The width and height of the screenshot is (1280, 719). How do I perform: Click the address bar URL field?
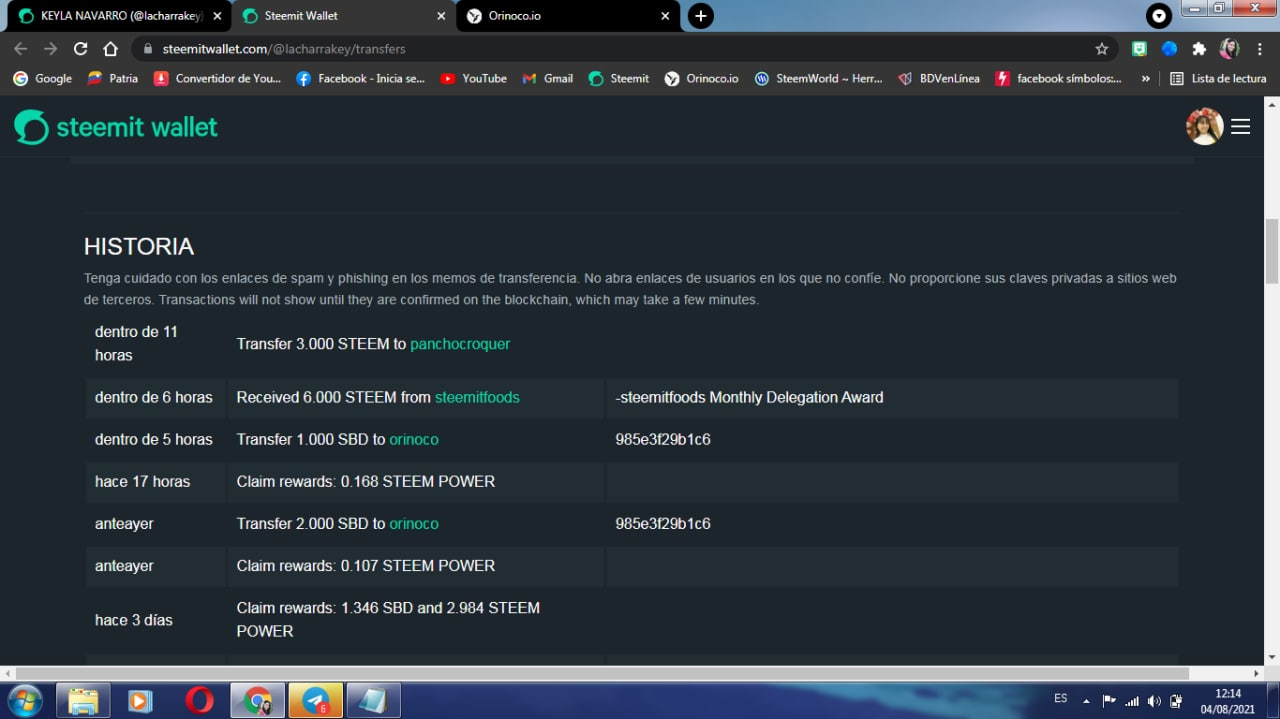tap(610, 49)
